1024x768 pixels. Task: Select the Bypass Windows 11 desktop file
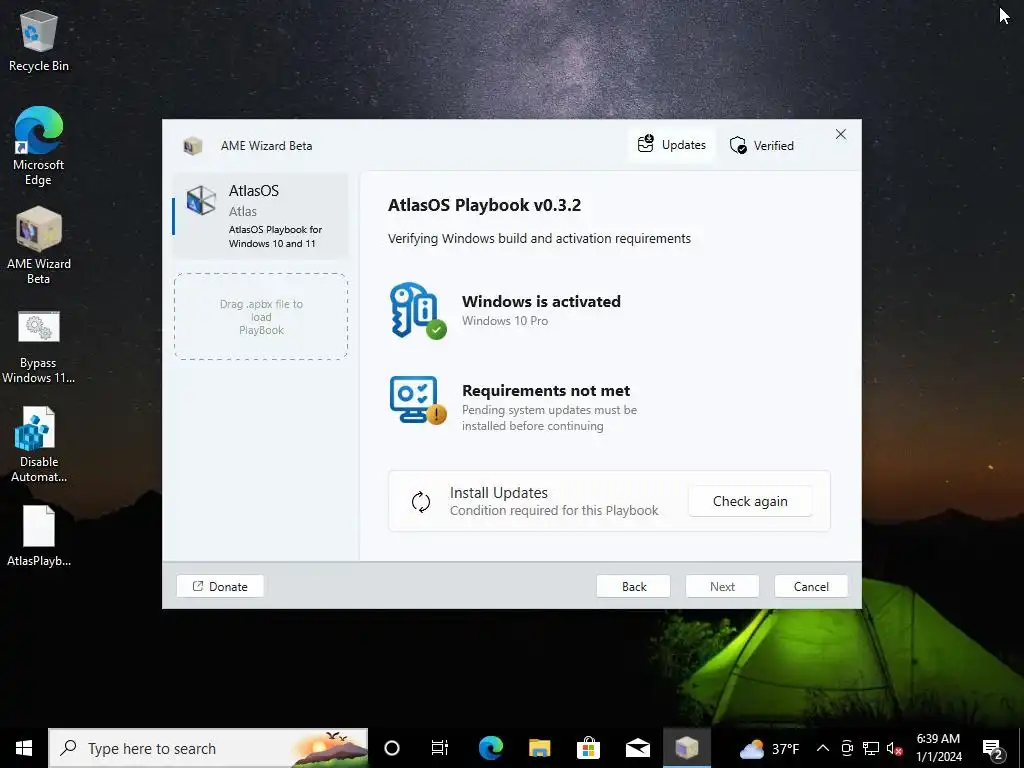coord(39,347)
